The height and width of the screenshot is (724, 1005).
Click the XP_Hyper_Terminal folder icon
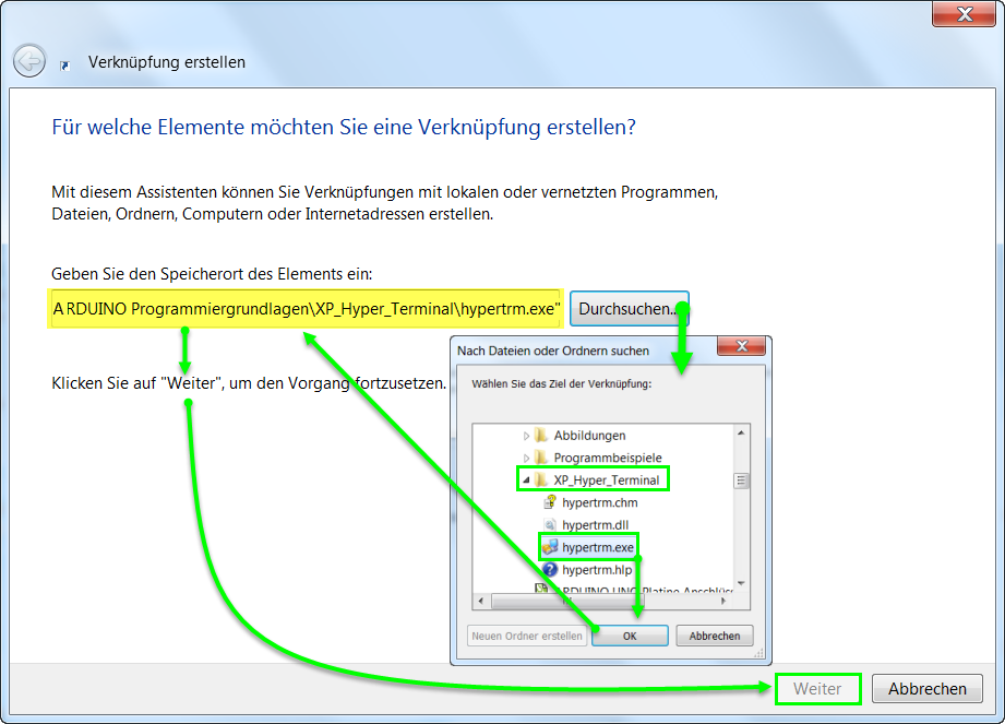click(541, 480)
